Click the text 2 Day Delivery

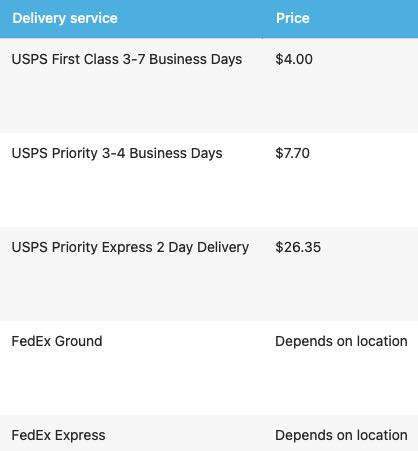point(203,247)
